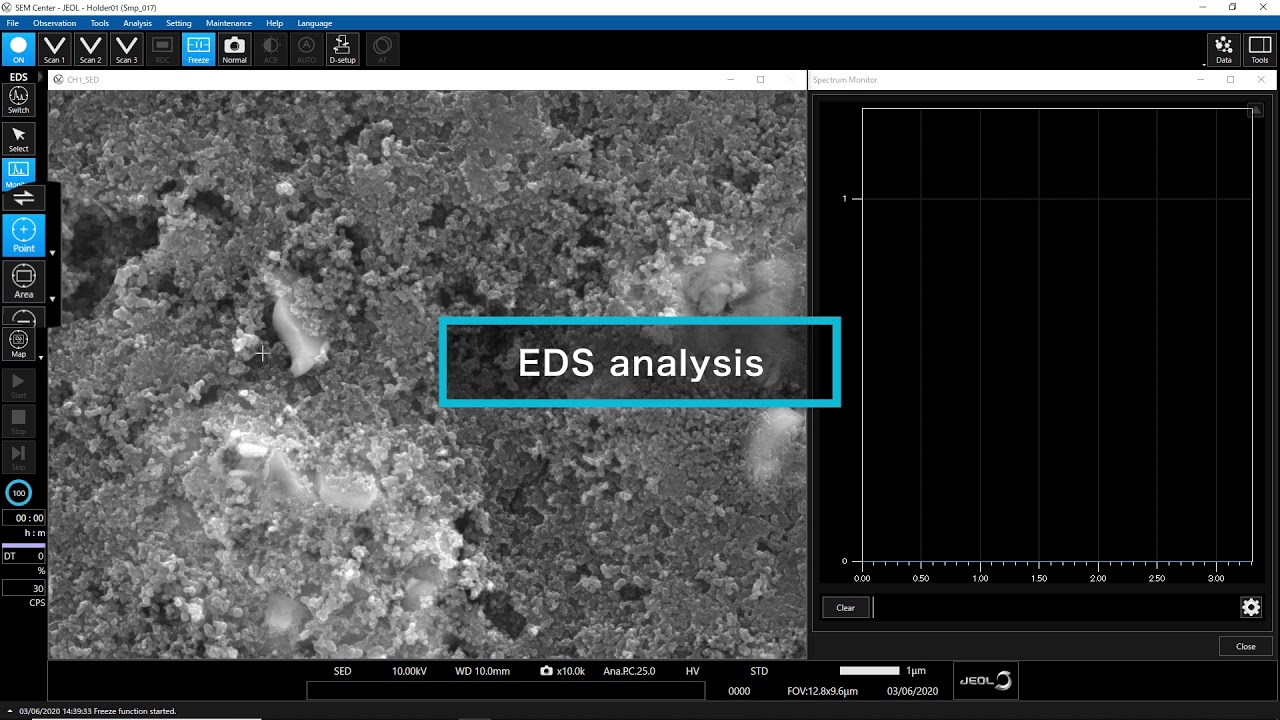Click the DT dead time field
Image resolution: width=1280 pixels, height=720 pixels.
[23, 556]
